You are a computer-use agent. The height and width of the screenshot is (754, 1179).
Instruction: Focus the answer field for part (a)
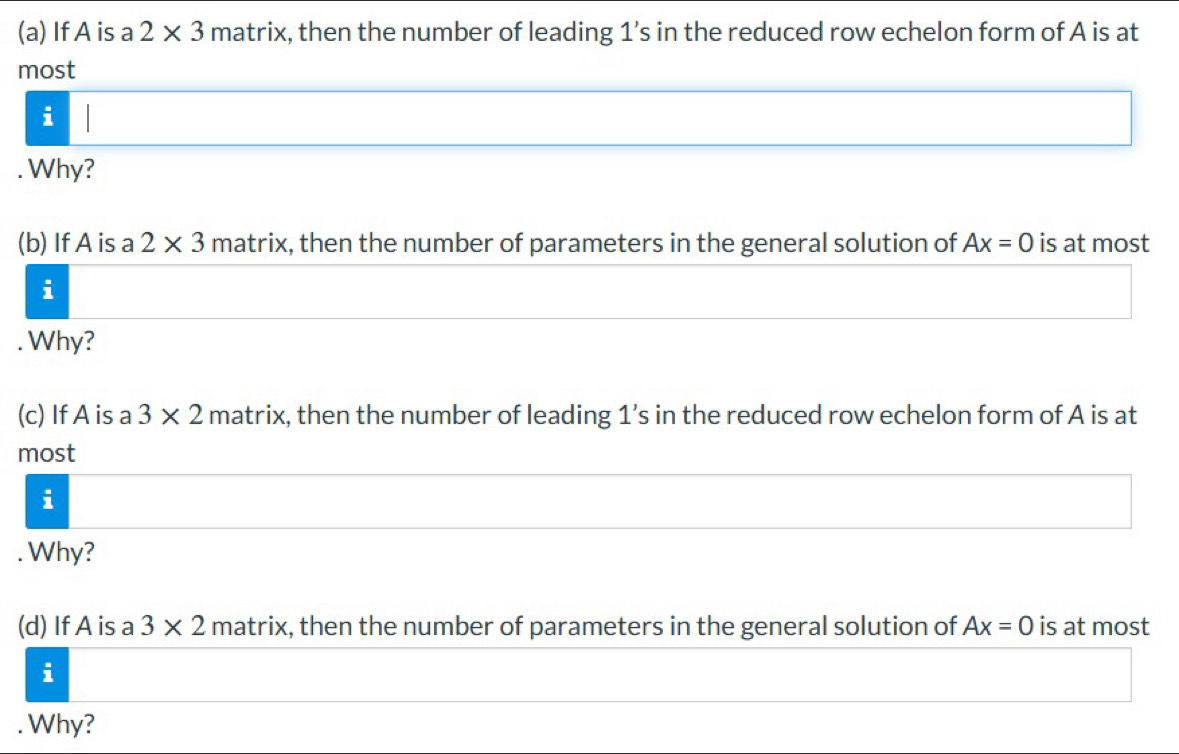600,119
